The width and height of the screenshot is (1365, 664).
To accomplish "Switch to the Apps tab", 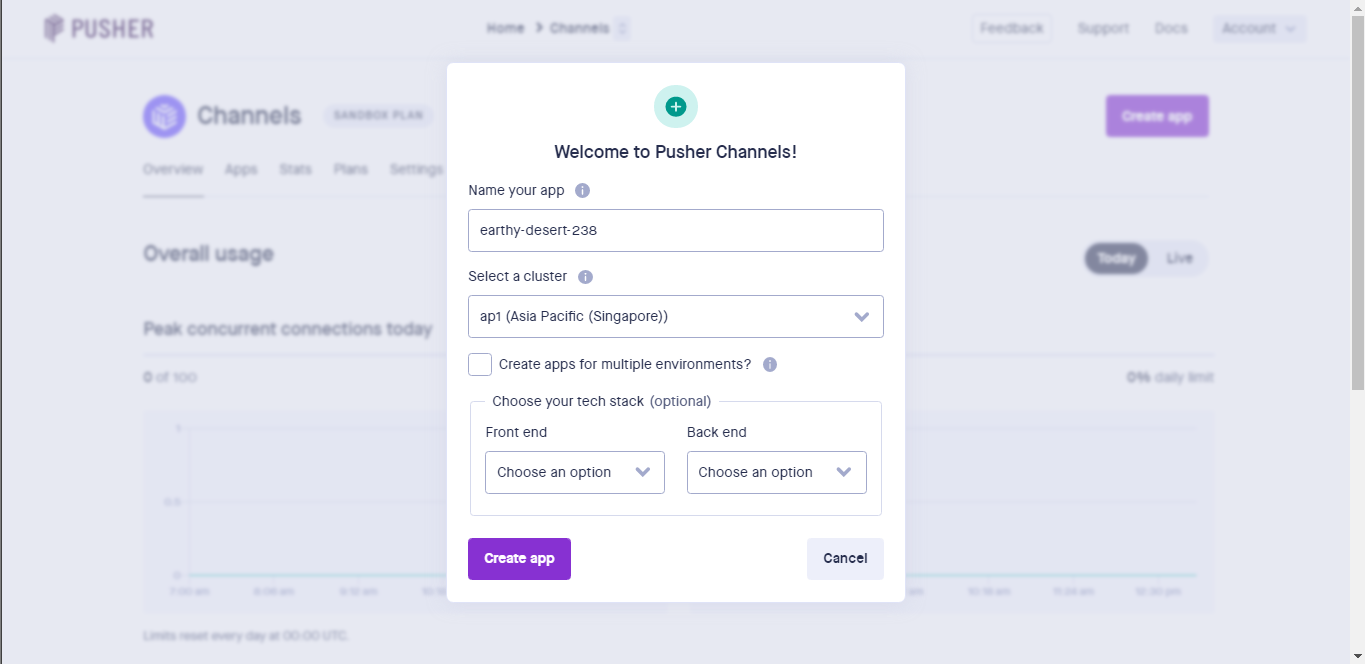I will click(x=240, y=169).
